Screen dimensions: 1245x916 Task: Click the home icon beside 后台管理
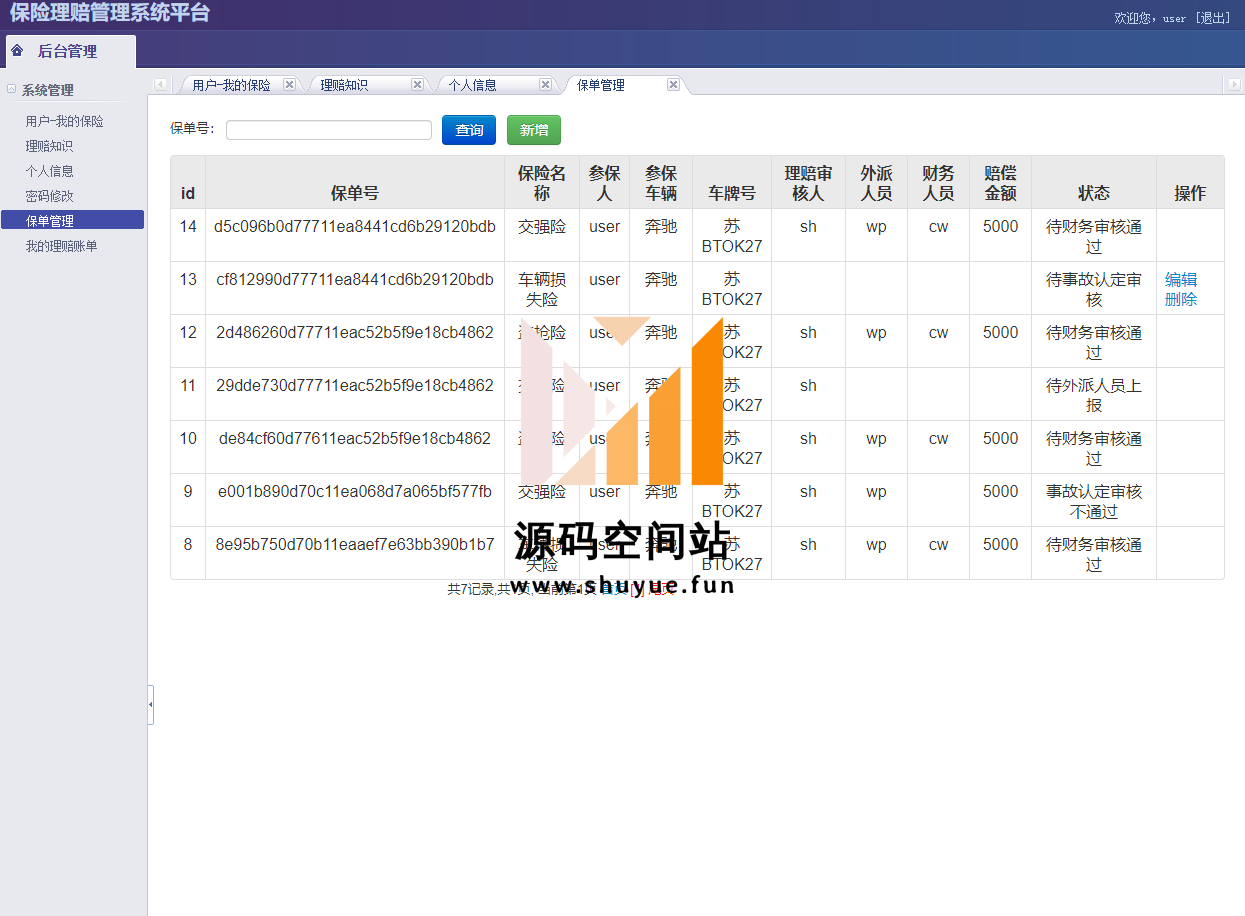click(17, 51)
